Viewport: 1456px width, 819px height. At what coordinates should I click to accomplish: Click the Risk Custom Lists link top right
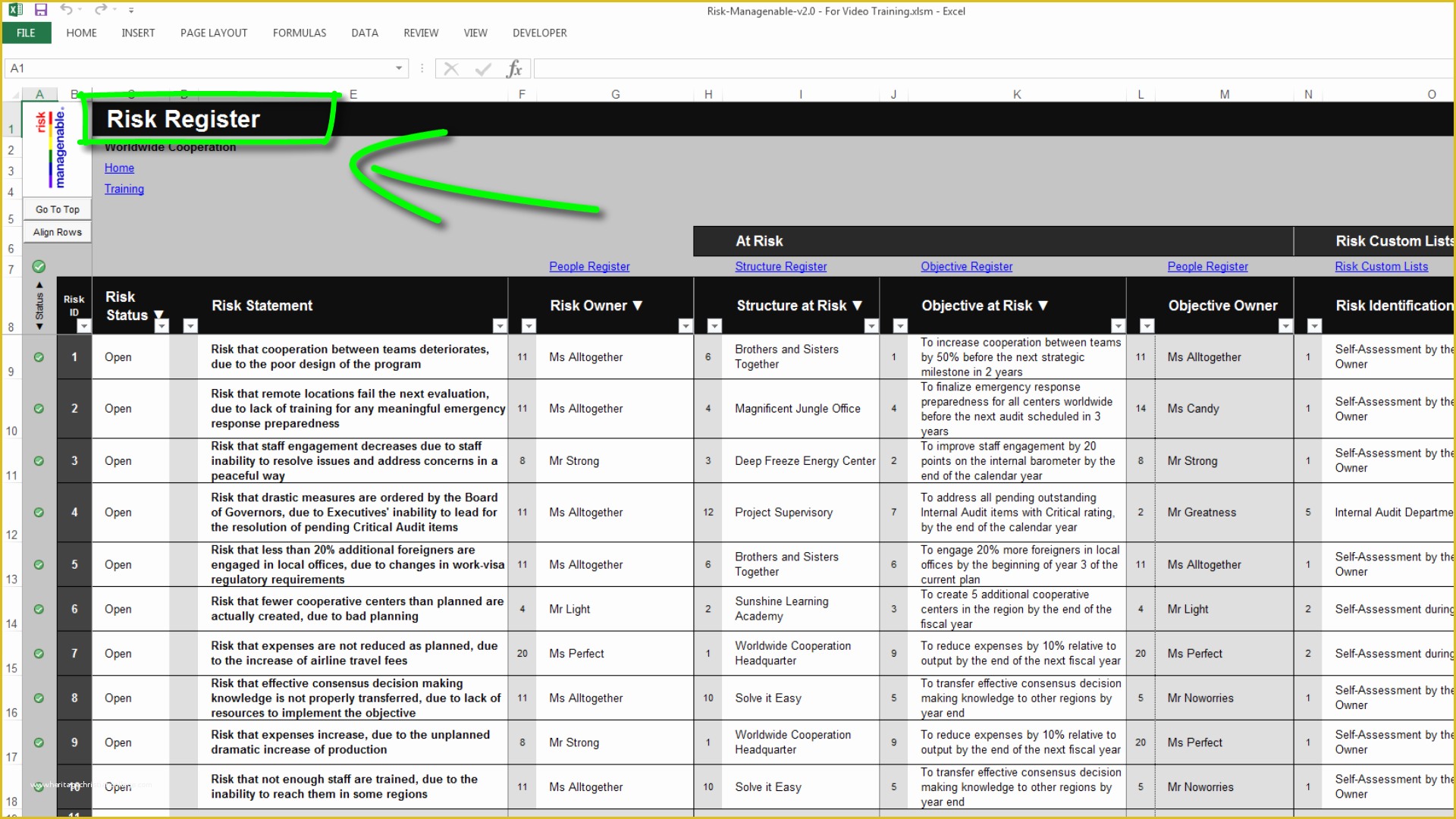[x=1382, y=266]
